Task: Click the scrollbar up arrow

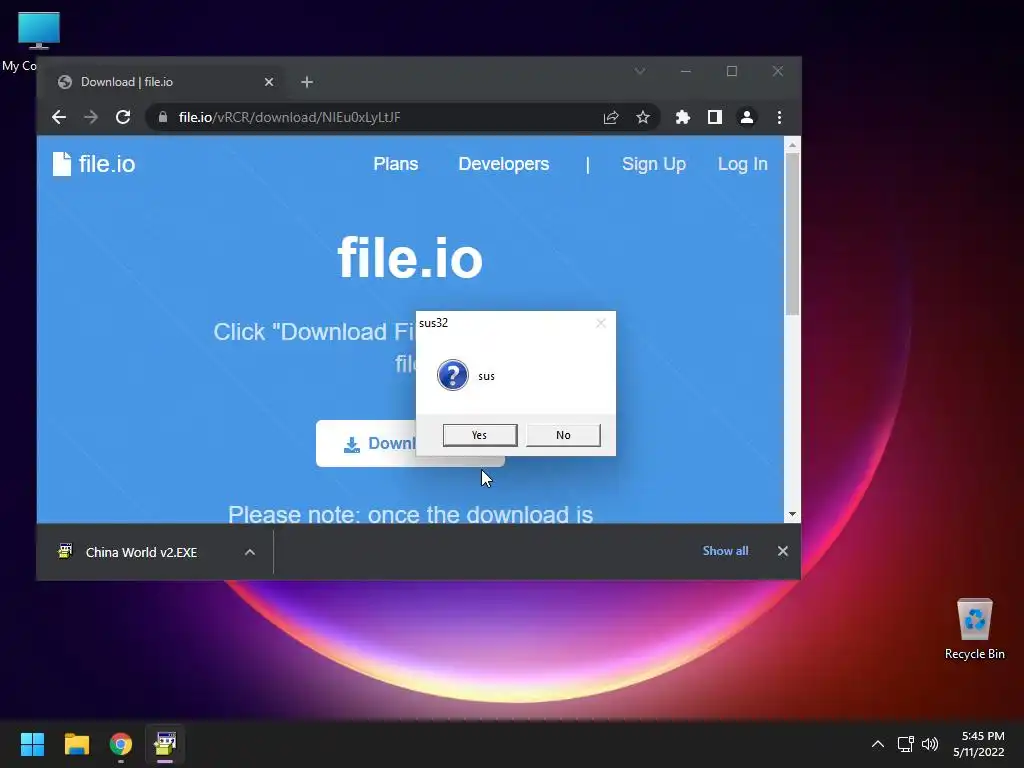Action: 792,145
